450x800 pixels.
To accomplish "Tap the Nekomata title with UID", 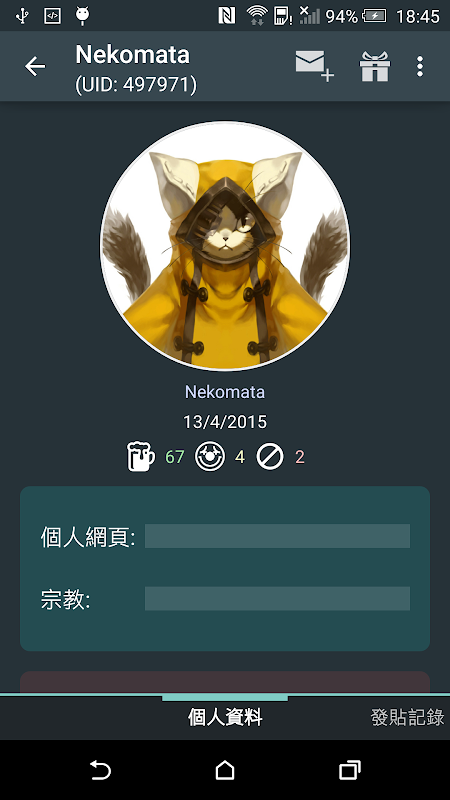I will (x=136, y=68).
